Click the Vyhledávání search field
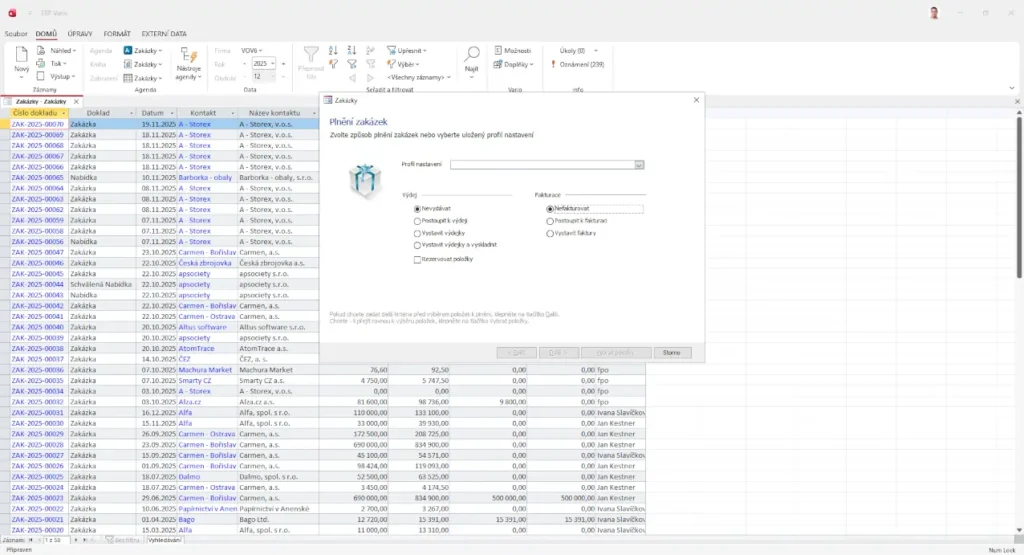 164,540
